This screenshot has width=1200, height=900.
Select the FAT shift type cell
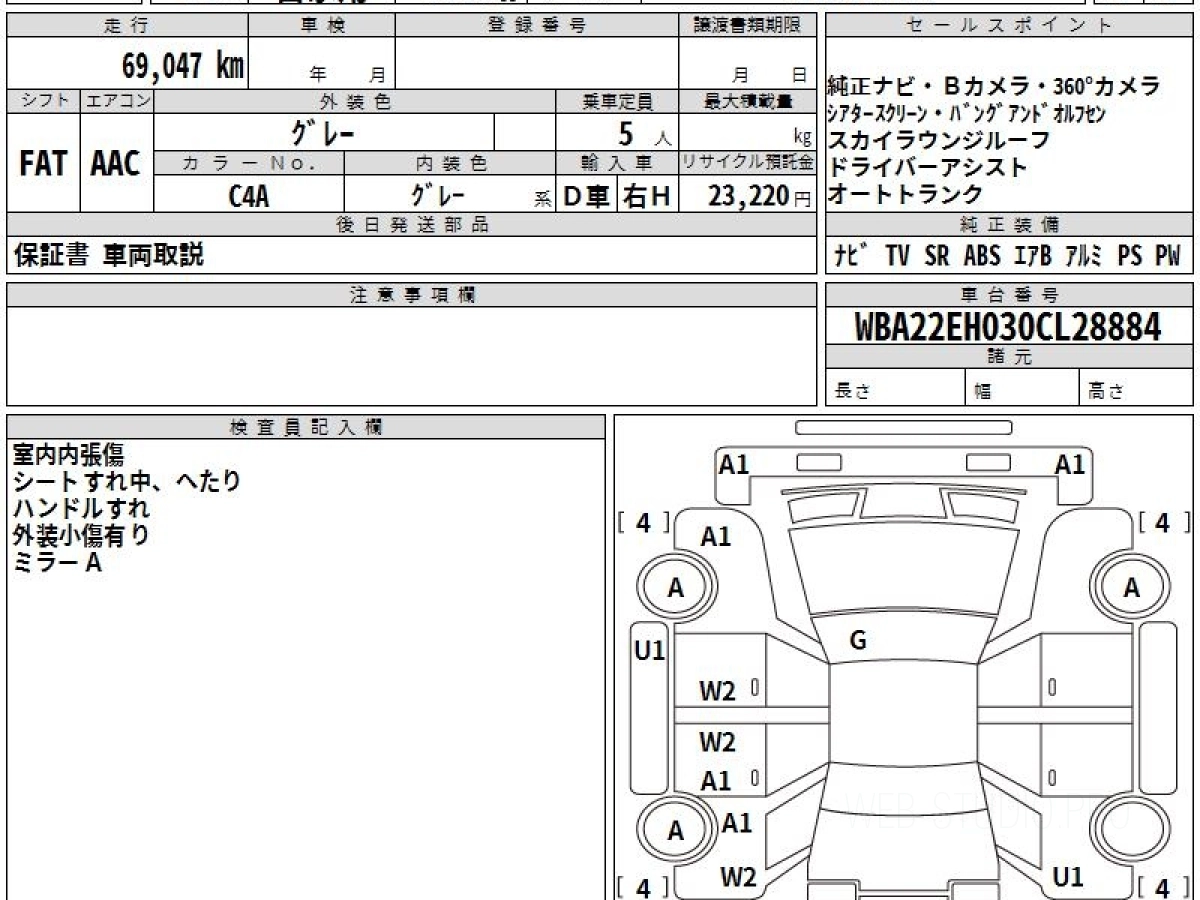pos(43,164)
